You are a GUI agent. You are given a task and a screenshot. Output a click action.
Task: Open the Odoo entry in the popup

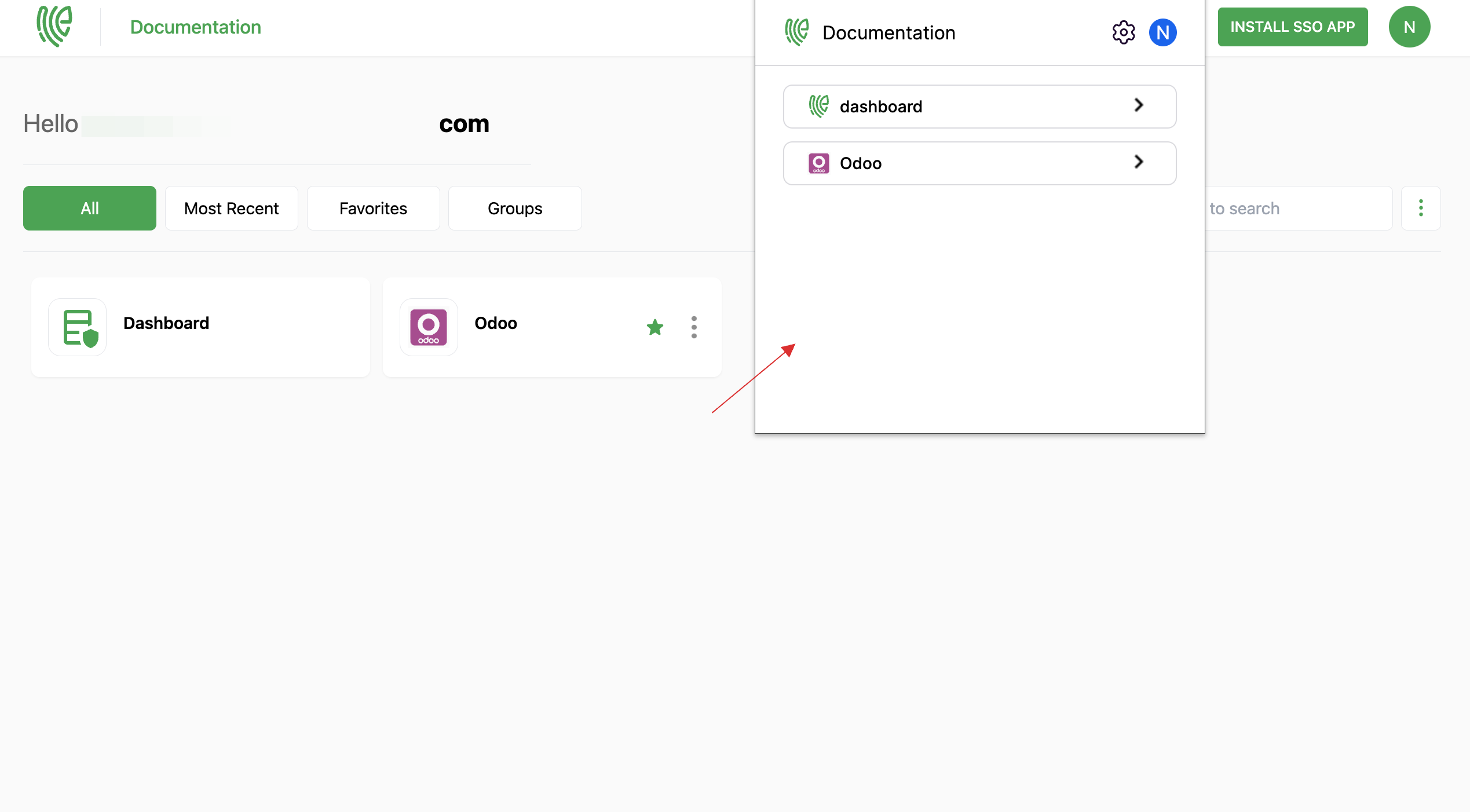pos(979,163)
